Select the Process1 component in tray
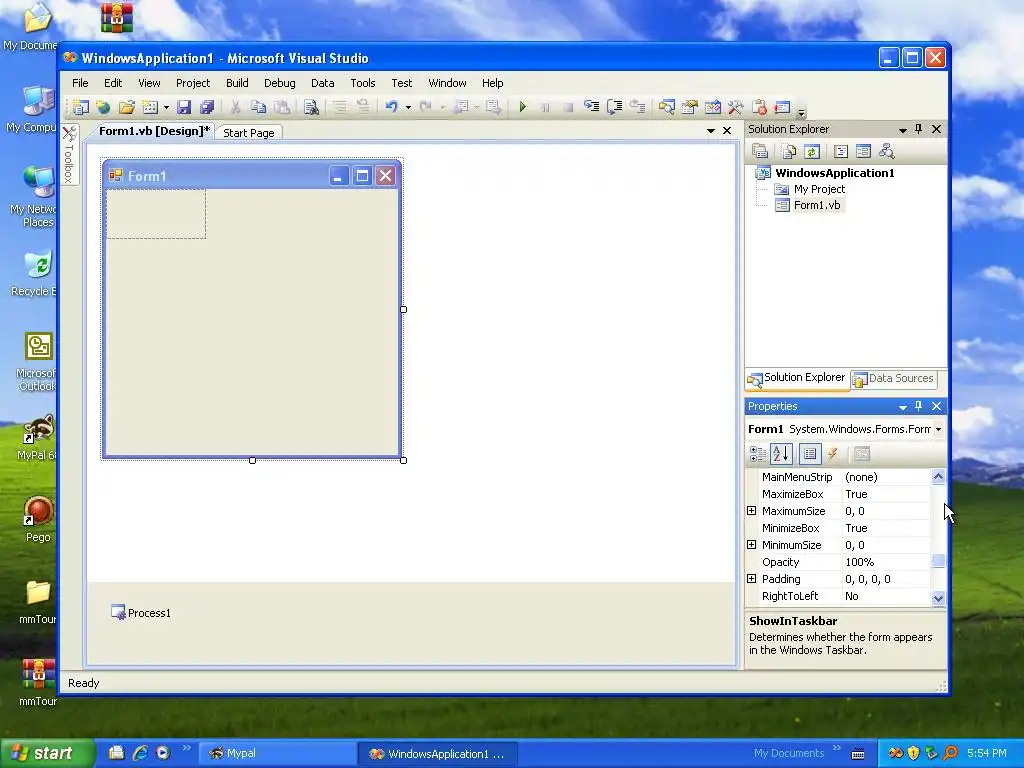Image resolution: width=1024 pixels, height=768 pixels. [x=141, y=613]
